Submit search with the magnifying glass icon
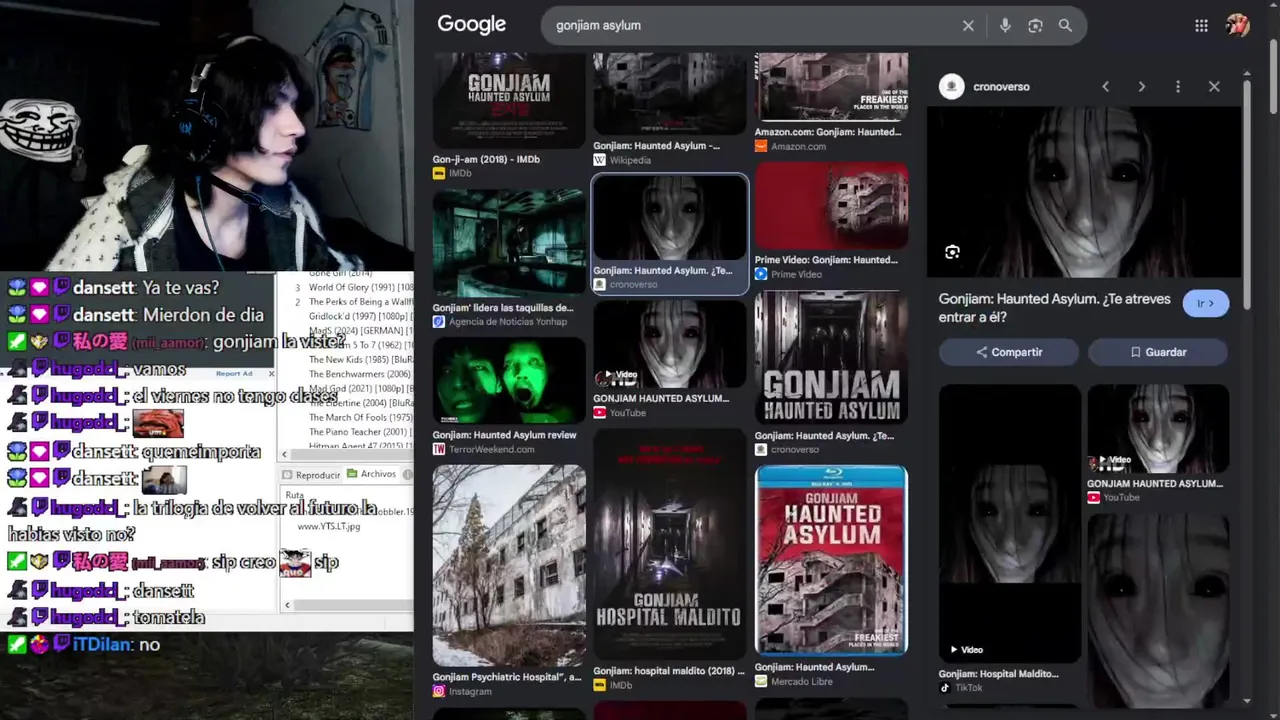The width and height of the screenshot is (1280, 720). click(1065, 26)
